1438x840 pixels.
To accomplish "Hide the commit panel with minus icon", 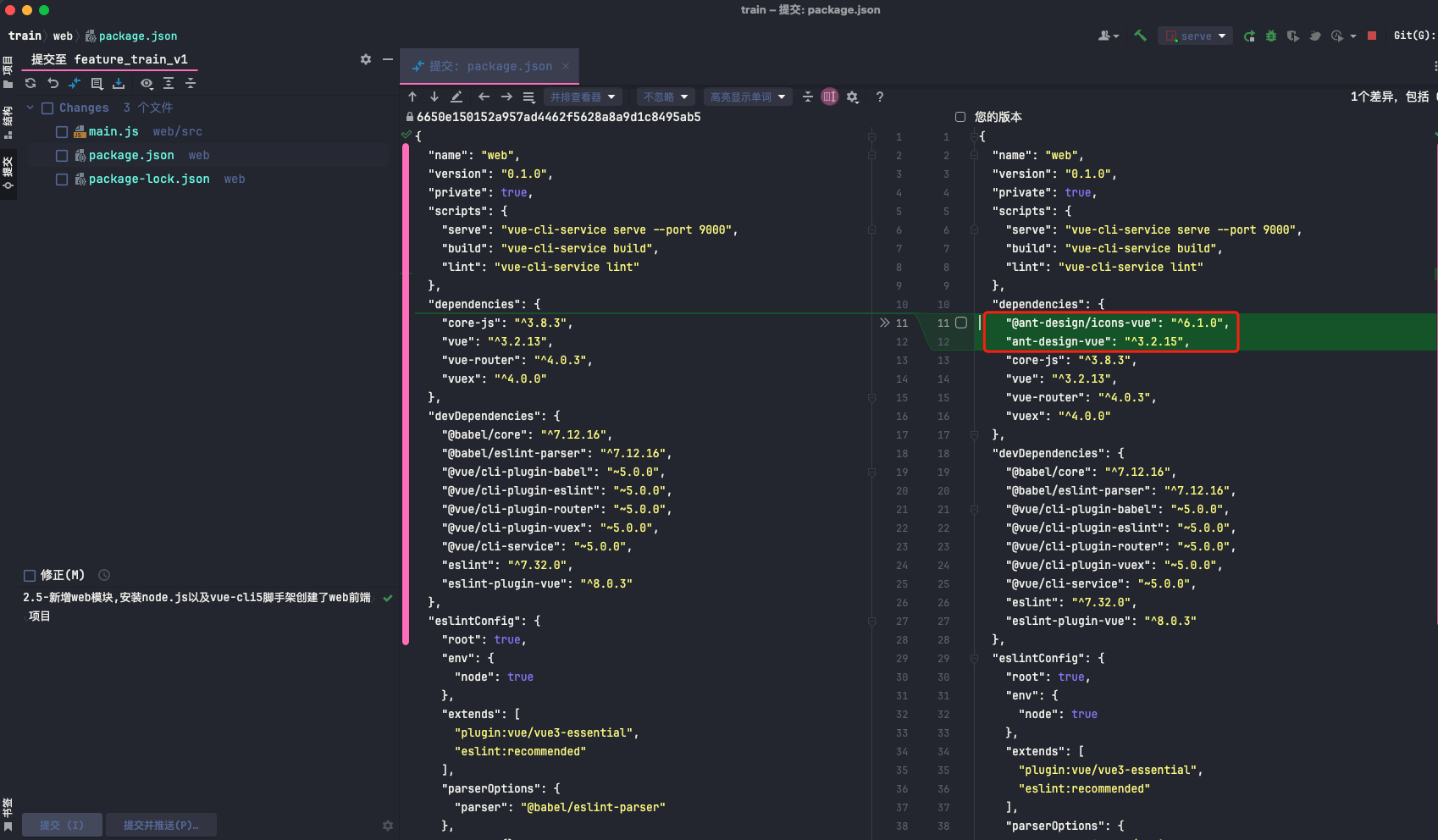I will pyautogui.click(x=388, y=59).
